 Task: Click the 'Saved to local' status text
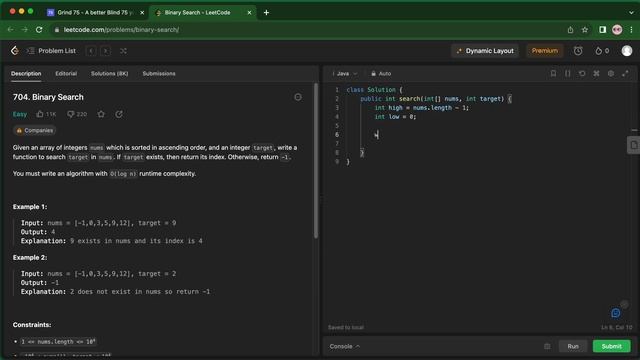pos(346,327)
